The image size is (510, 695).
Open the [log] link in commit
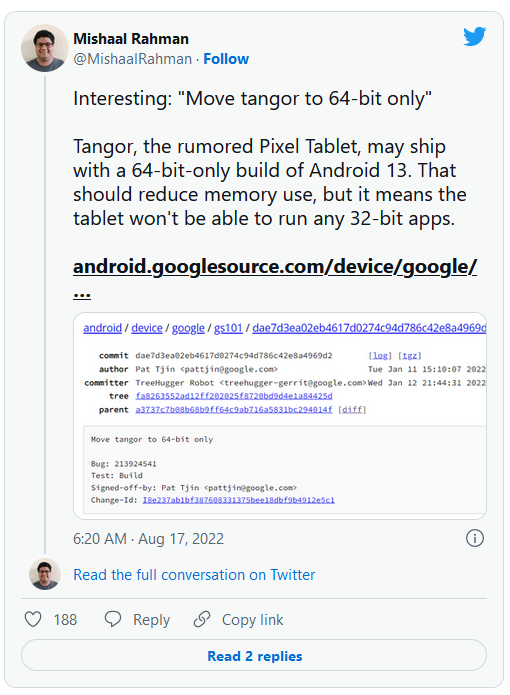pyautogui.click(x=380, y=355)
